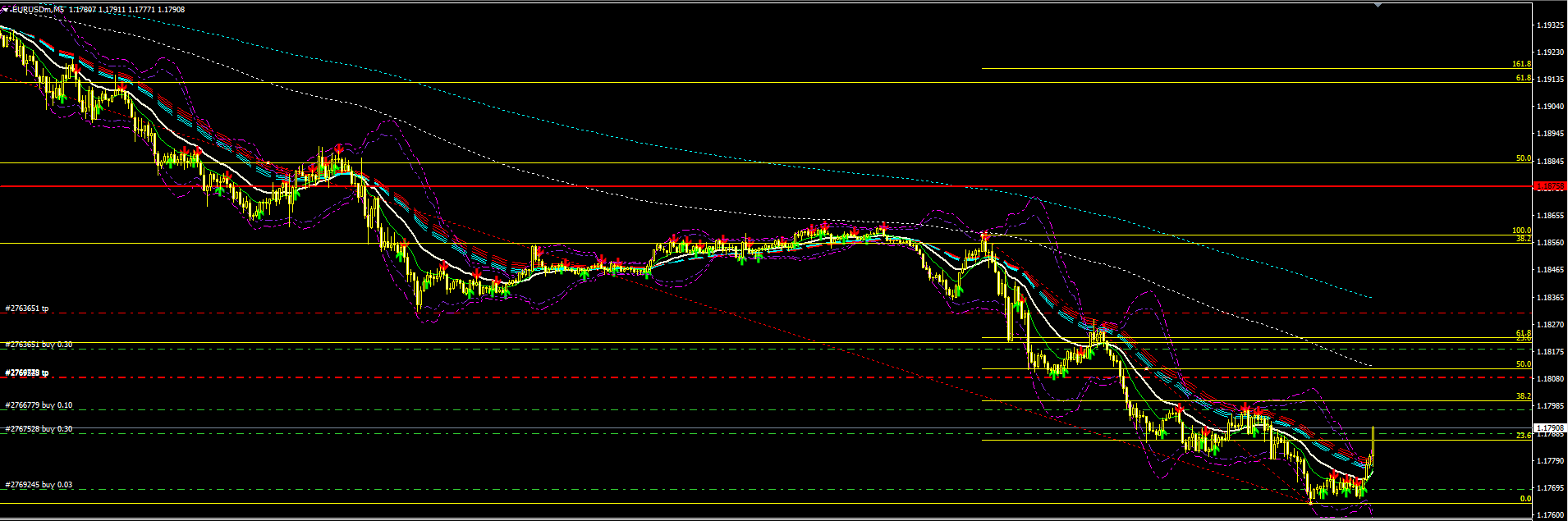Click the 38.2 label near 1.17985
The height and width of the screenshot is (521, 1568).
(1523, 396)
